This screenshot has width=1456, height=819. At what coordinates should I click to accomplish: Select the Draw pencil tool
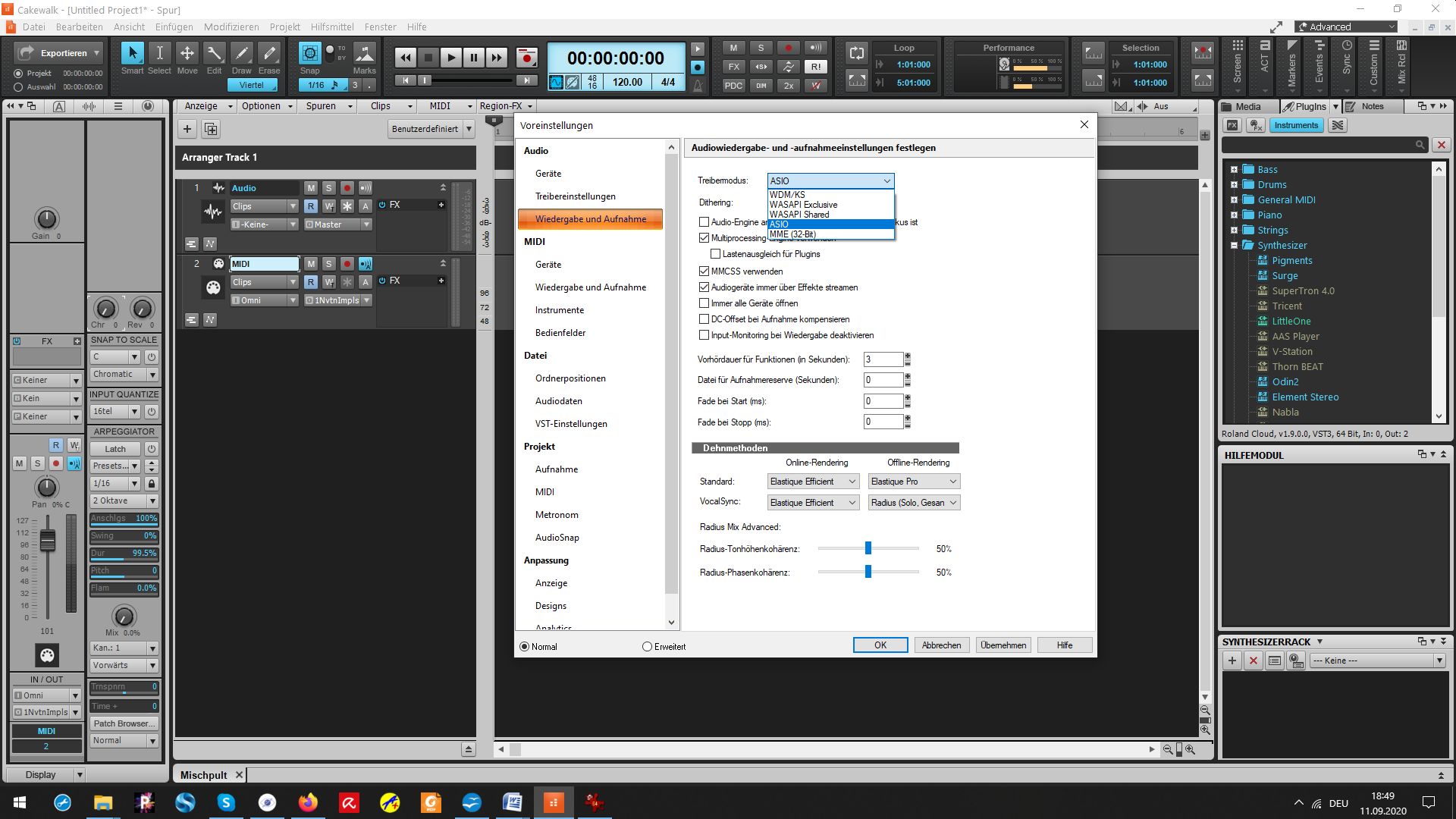point(241,54)
